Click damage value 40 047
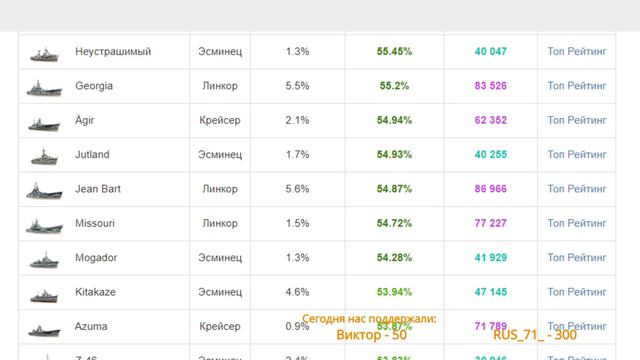 (x=491, y=51)
